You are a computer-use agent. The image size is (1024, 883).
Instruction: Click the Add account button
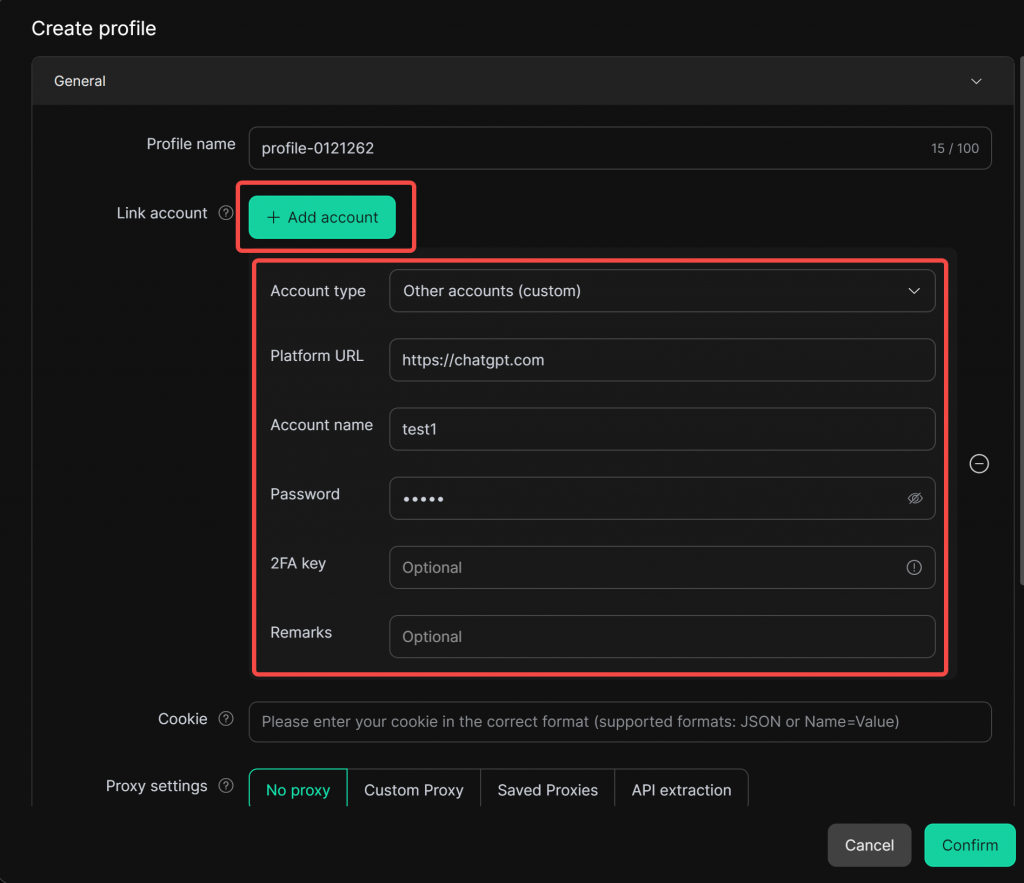(322, 217)
